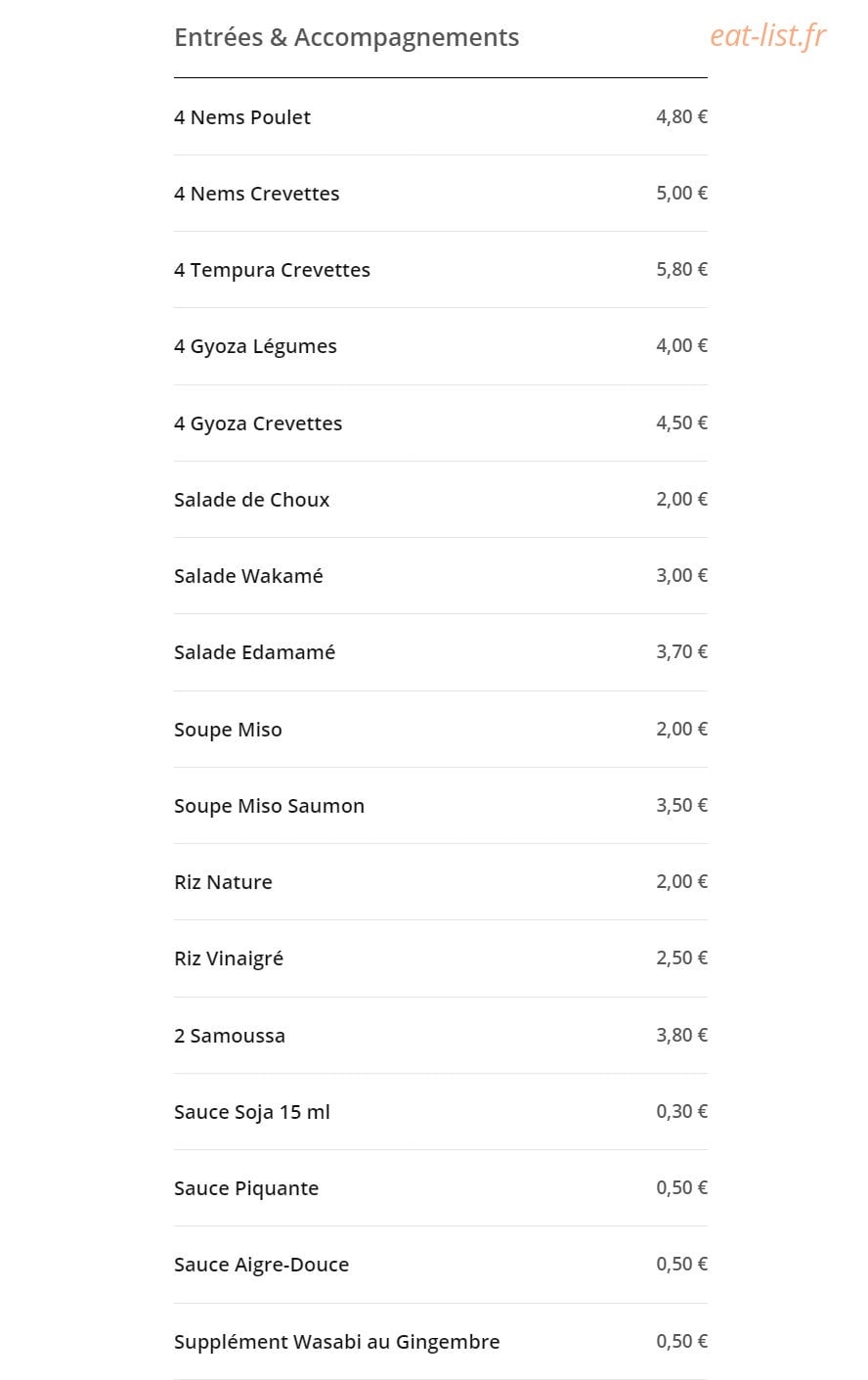Pick the 4 Gyoza Crevettes entry
The width and height of the screenshot is (868, 1380).
[x=440, y=423]
